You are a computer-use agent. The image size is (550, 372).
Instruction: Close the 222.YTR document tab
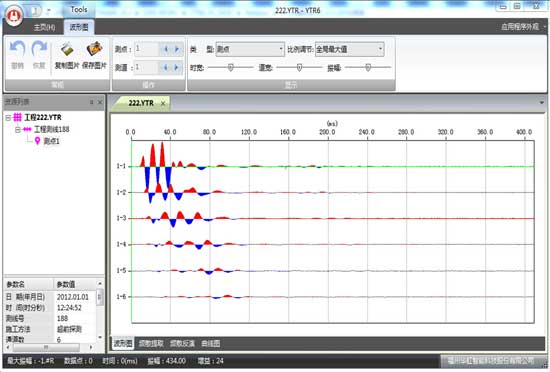(x=163, y=103)
